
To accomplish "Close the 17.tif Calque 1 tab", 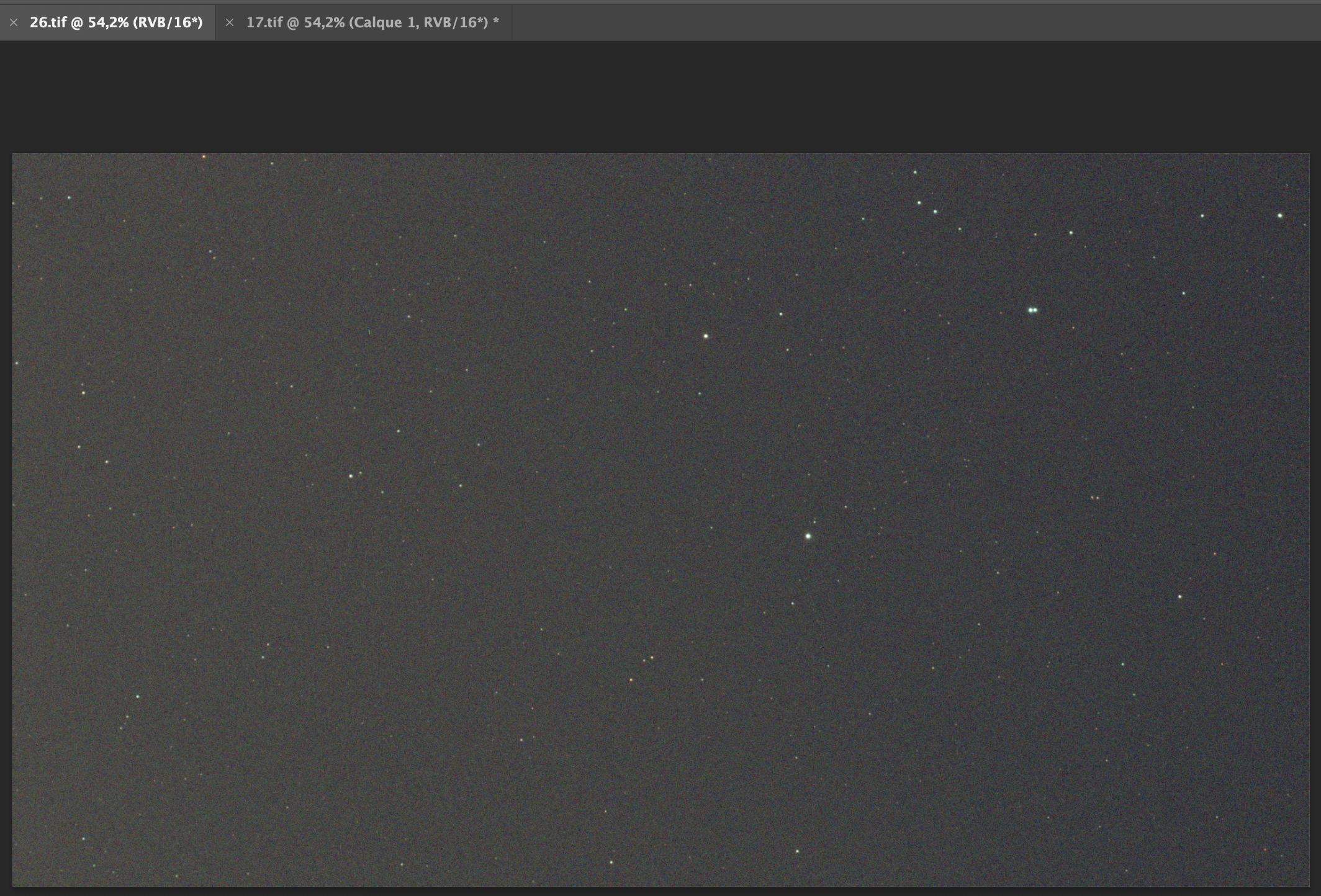I will pyautogui.click(x=230, y=22).
